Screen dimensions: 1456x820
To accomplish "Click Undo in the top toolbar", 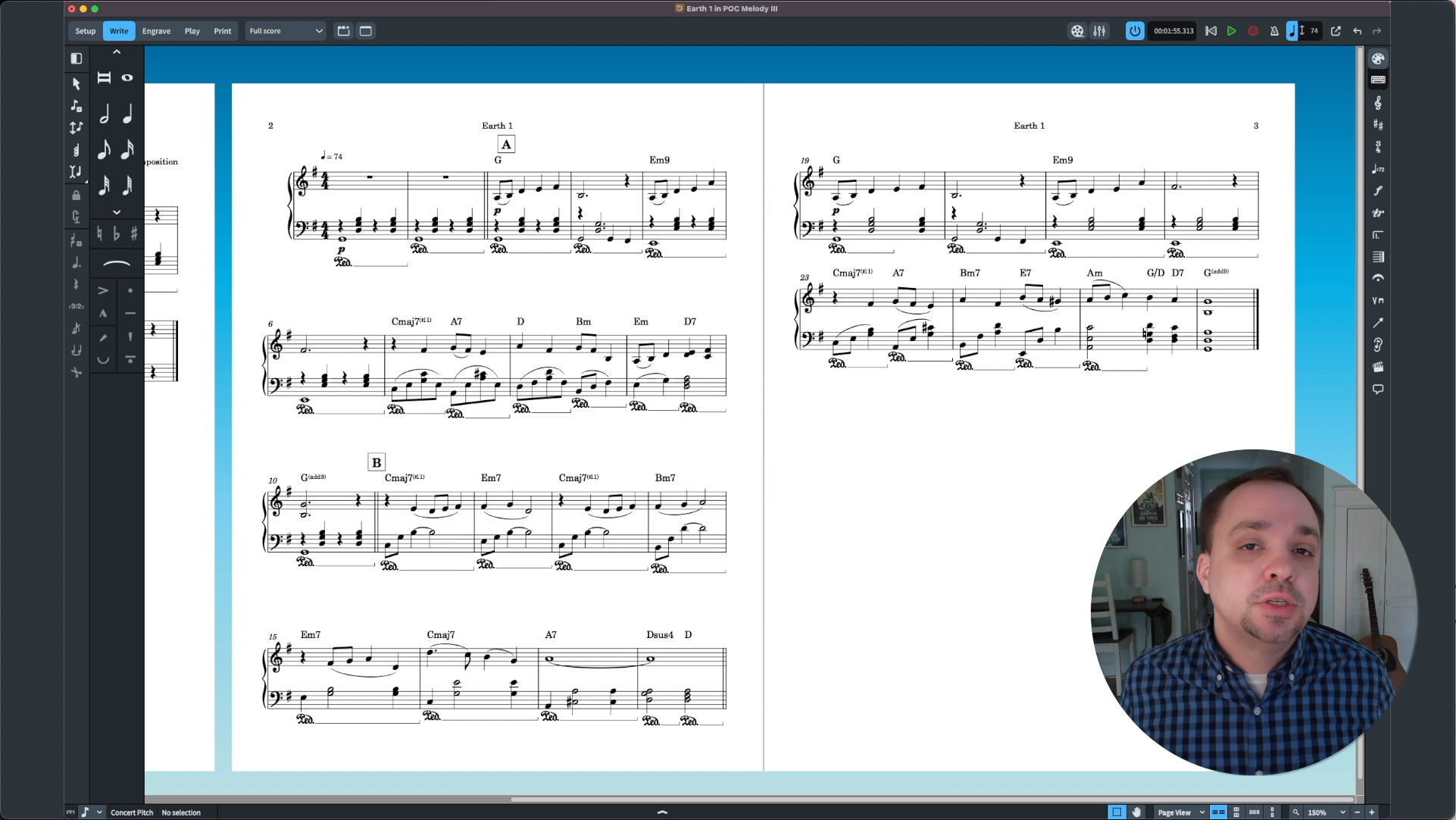I will [1357, 31].
